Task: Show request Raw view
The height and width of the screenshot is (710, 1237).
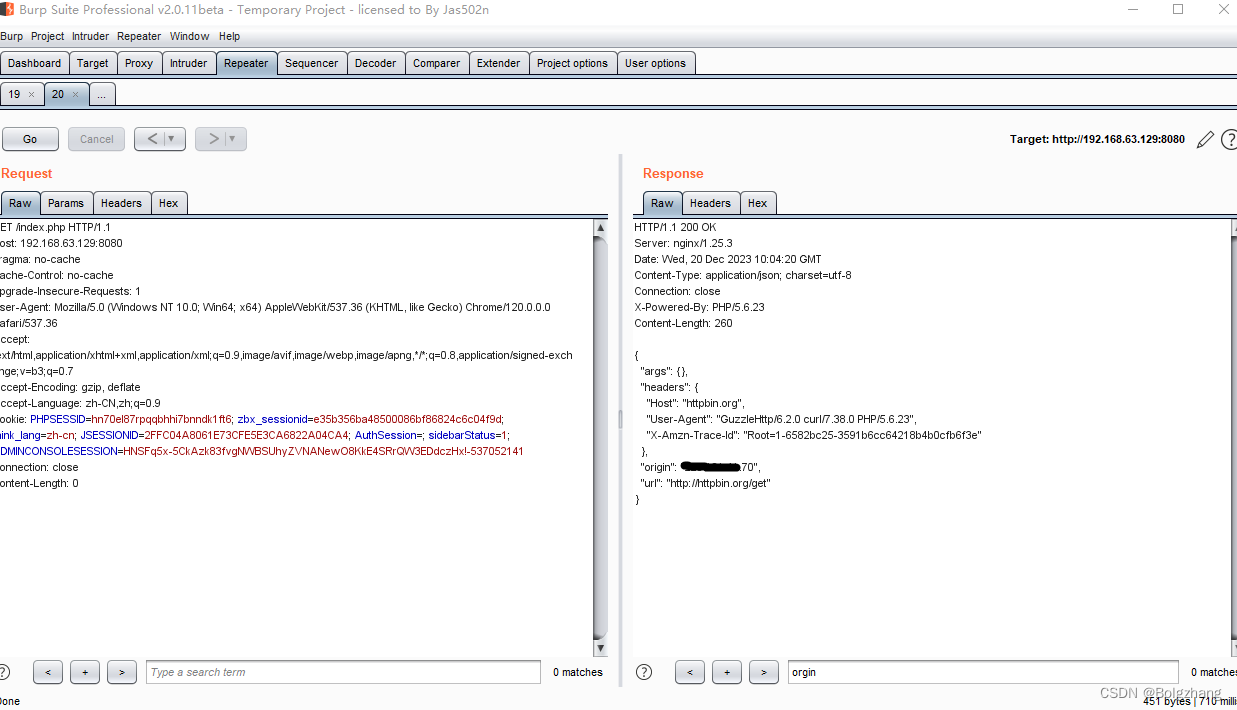Action: [20, 203]
